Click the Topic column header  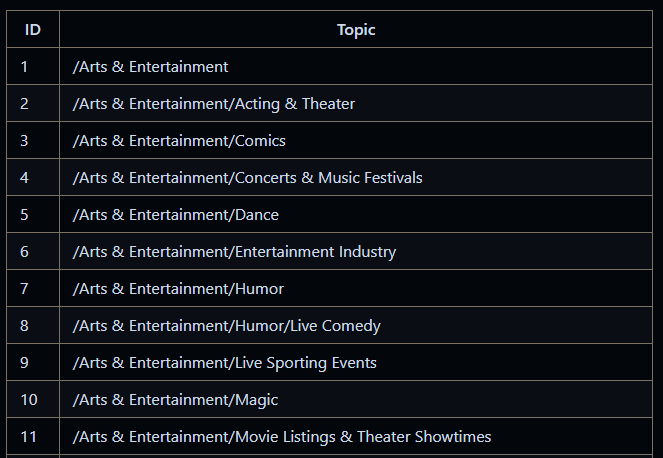coord(356,30)
